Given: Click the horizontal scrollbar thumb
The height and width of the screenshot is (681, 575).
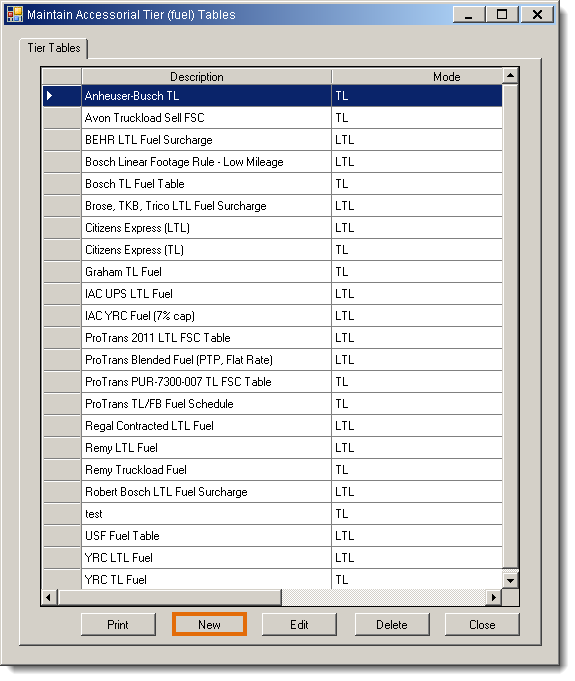Looking at the screenshot, I should tap(170, 597).
